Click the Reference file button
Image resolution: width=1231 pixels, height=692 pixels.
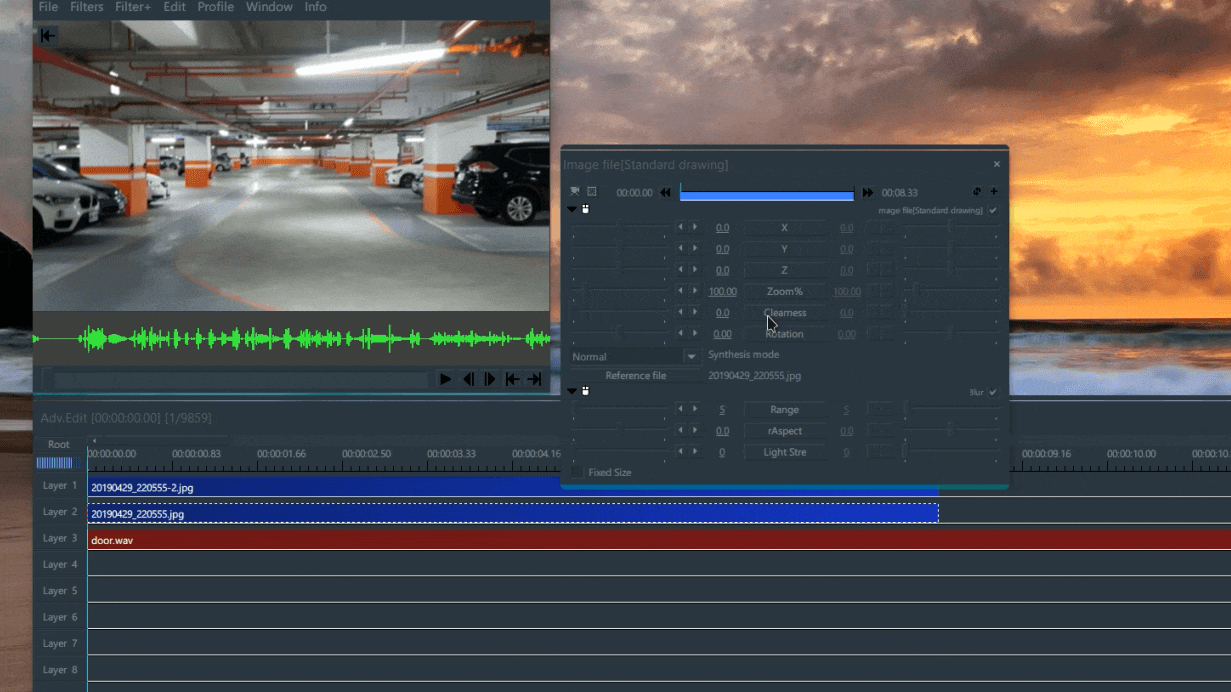pyautogui.click(x=636, y=376)
